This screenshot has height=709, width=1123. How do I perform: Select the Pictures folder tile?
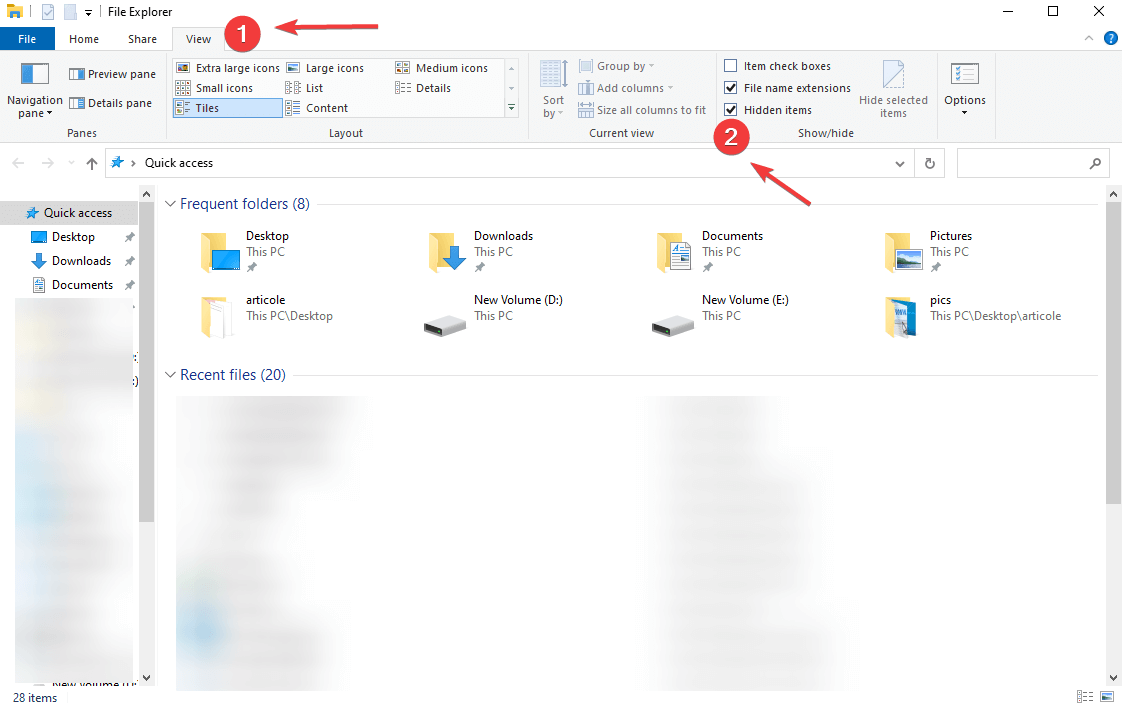(929, 251)
